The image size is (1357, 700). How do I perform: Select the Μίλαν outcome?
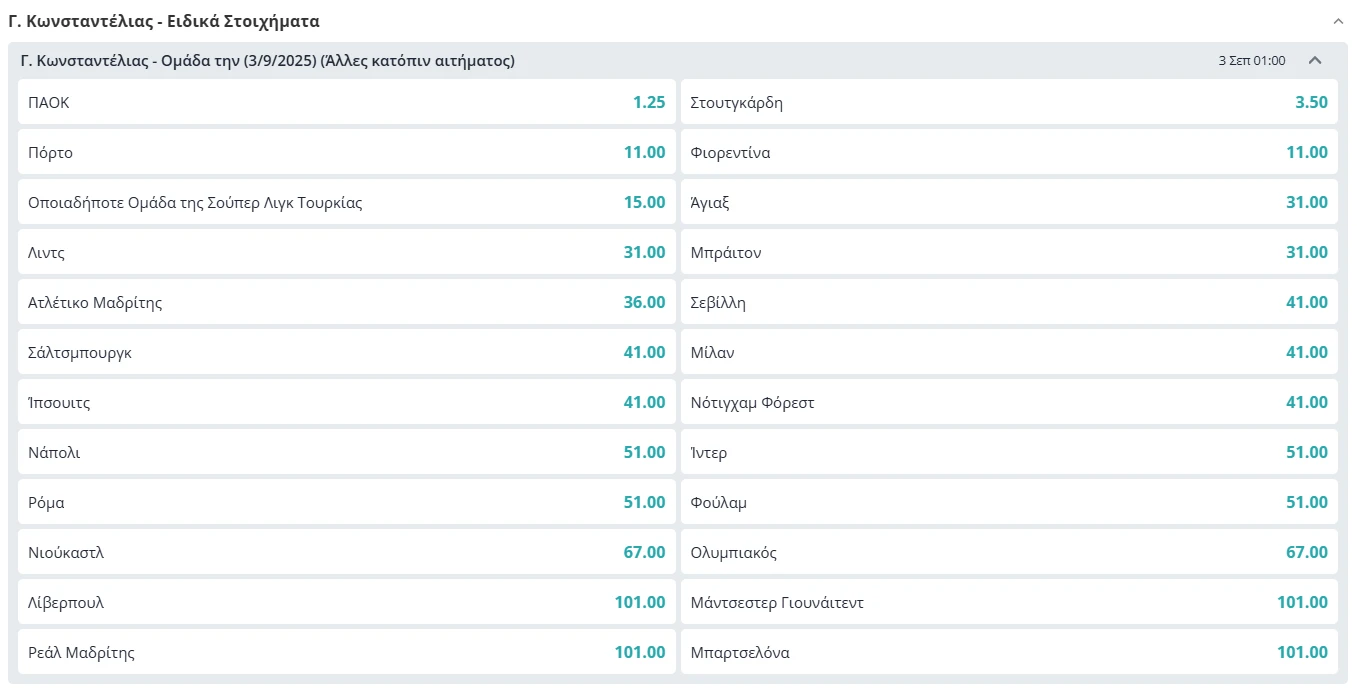click(1008, 352)
